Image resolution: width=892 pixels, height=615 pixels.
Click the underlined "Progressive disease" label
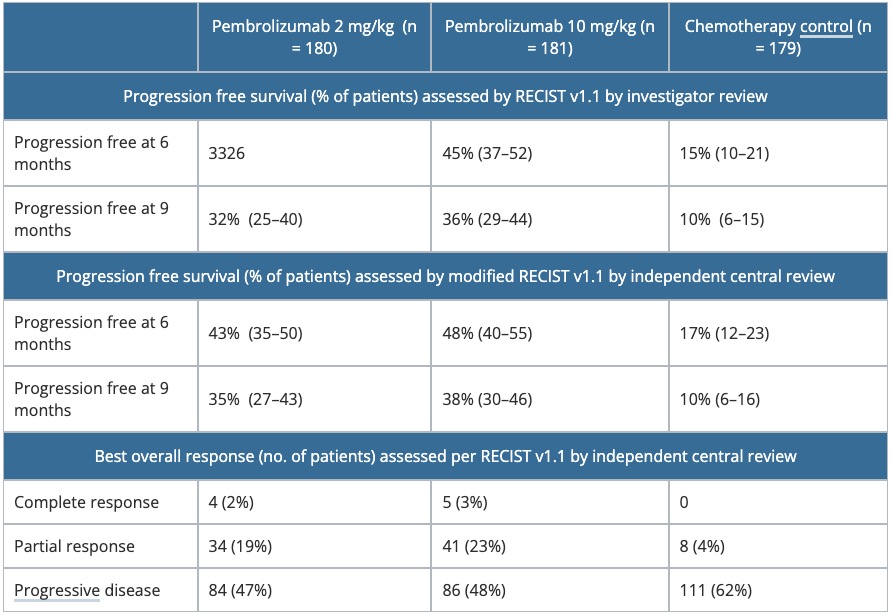click(x=86, y=591)
